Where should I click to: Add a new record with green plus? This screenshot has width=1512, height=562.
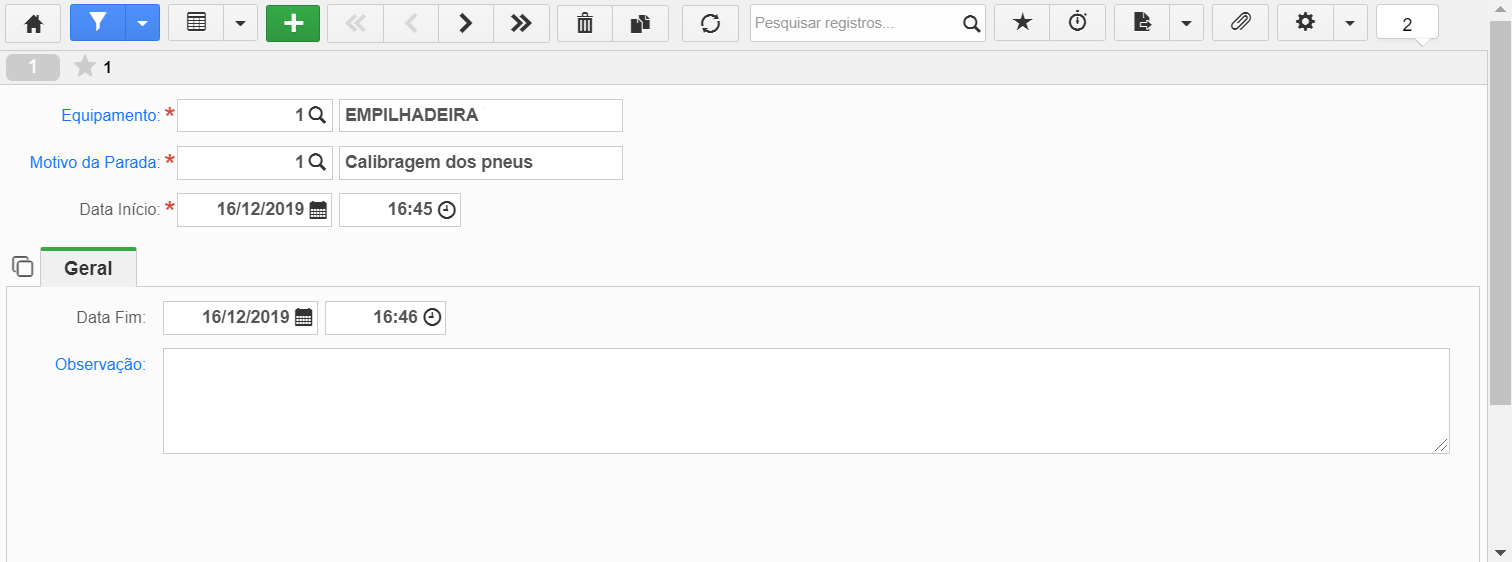[293, 23]
